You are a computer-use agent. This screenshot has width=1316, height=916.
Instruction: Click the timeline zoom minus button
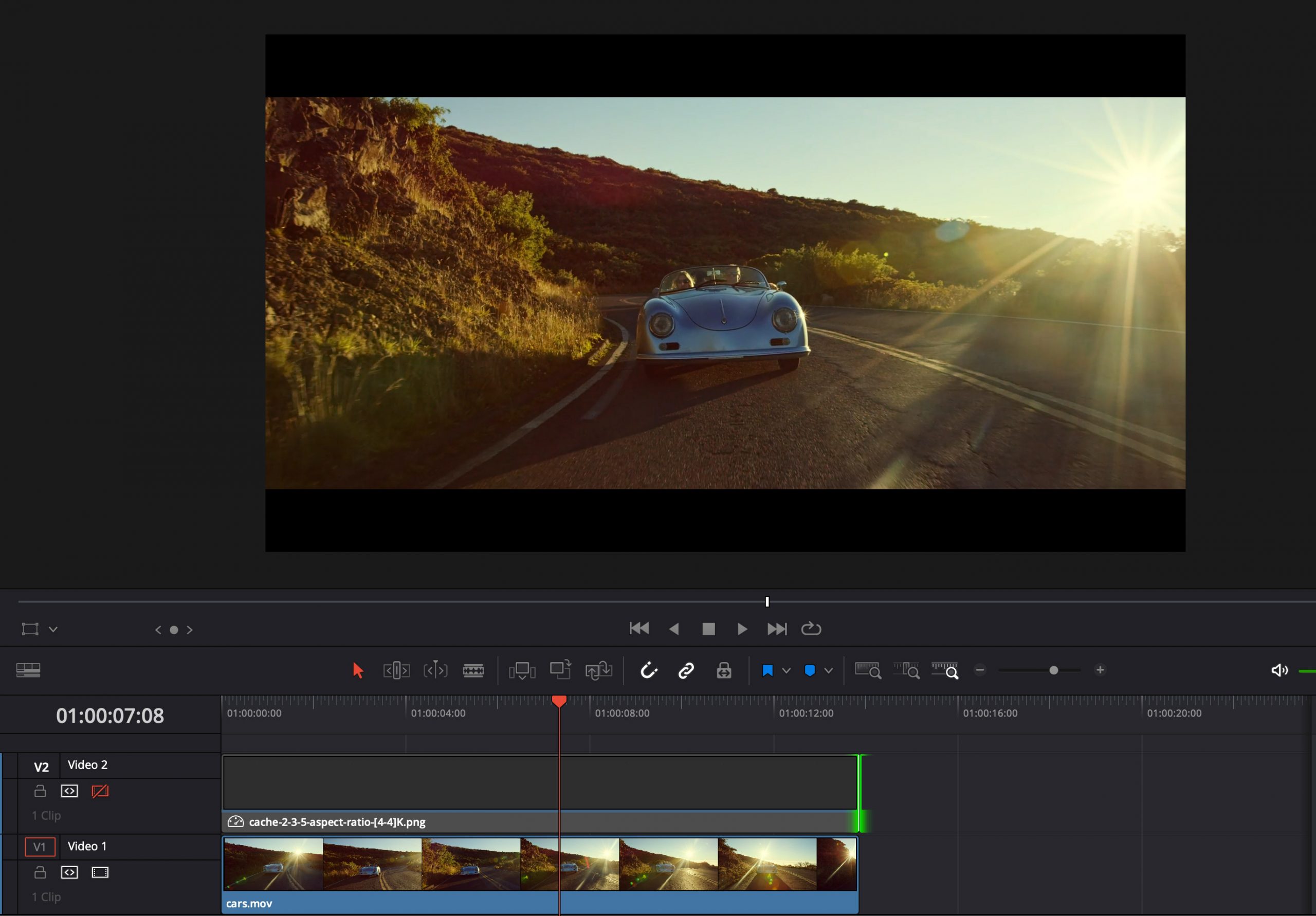980,670
